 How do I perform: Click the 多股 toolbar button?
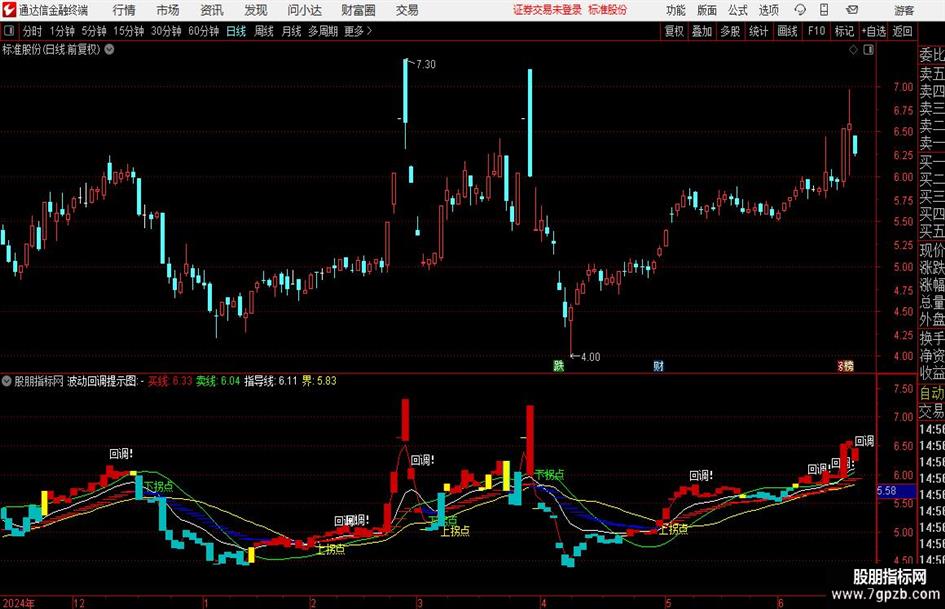tap(730, 31)
